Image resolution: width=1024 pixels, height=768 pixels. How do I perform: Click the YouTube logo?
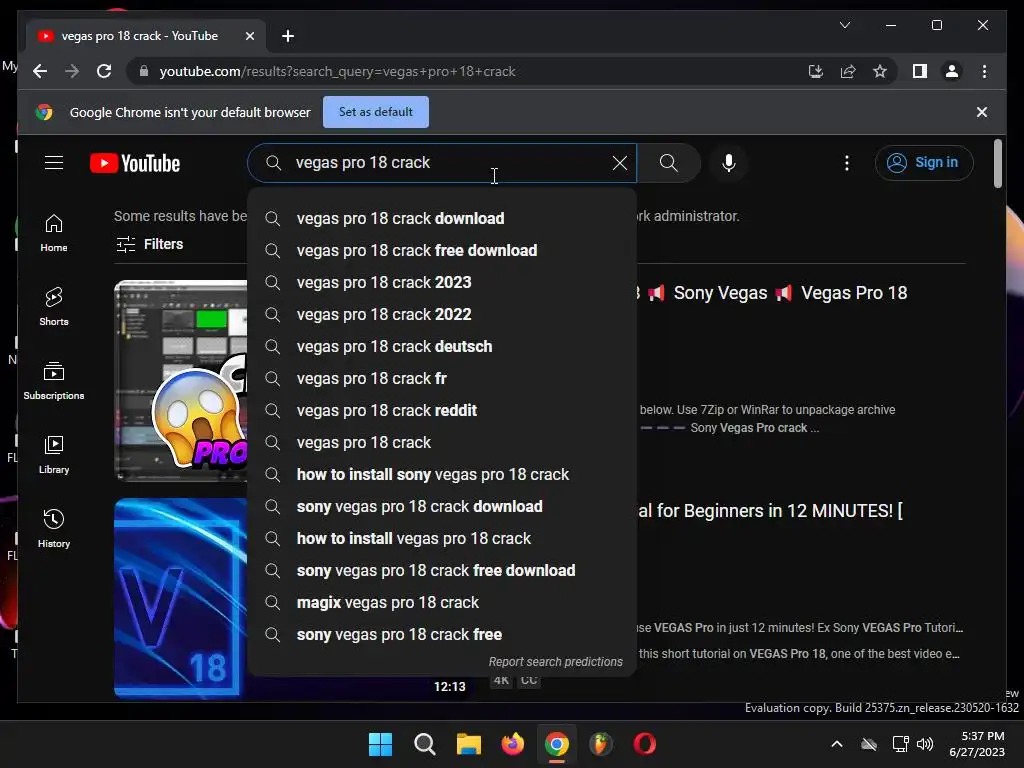click(x=135, y=163)
